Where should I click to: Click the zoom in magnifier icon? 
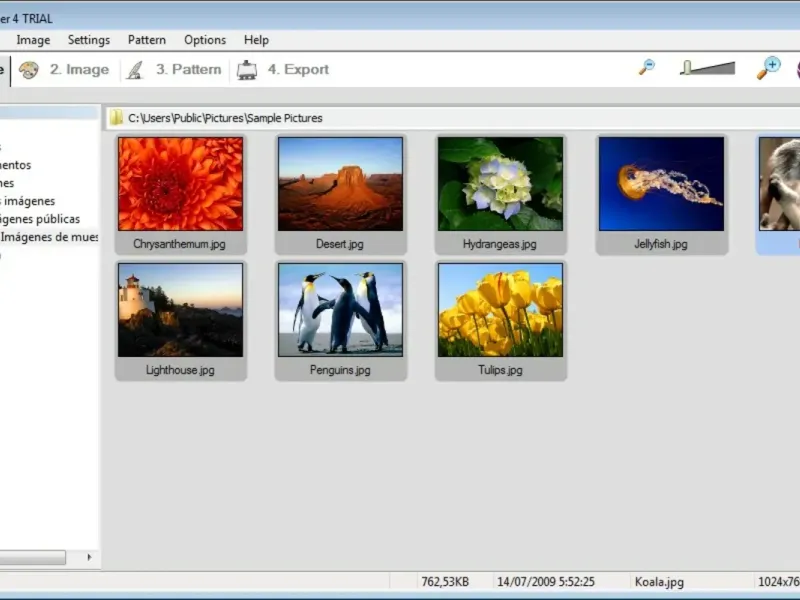(768, 67)
